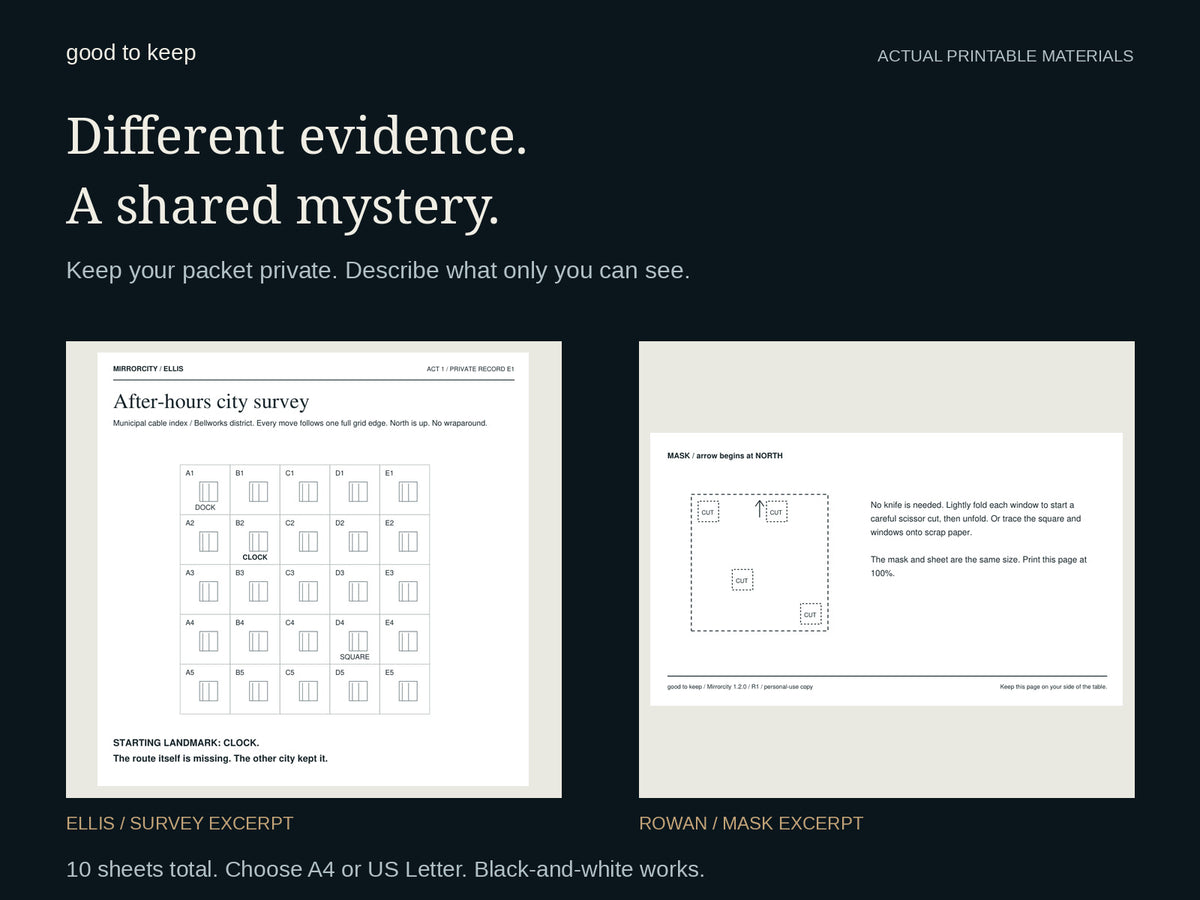Click the Municipal cable index description line

(x=300, y=423)
